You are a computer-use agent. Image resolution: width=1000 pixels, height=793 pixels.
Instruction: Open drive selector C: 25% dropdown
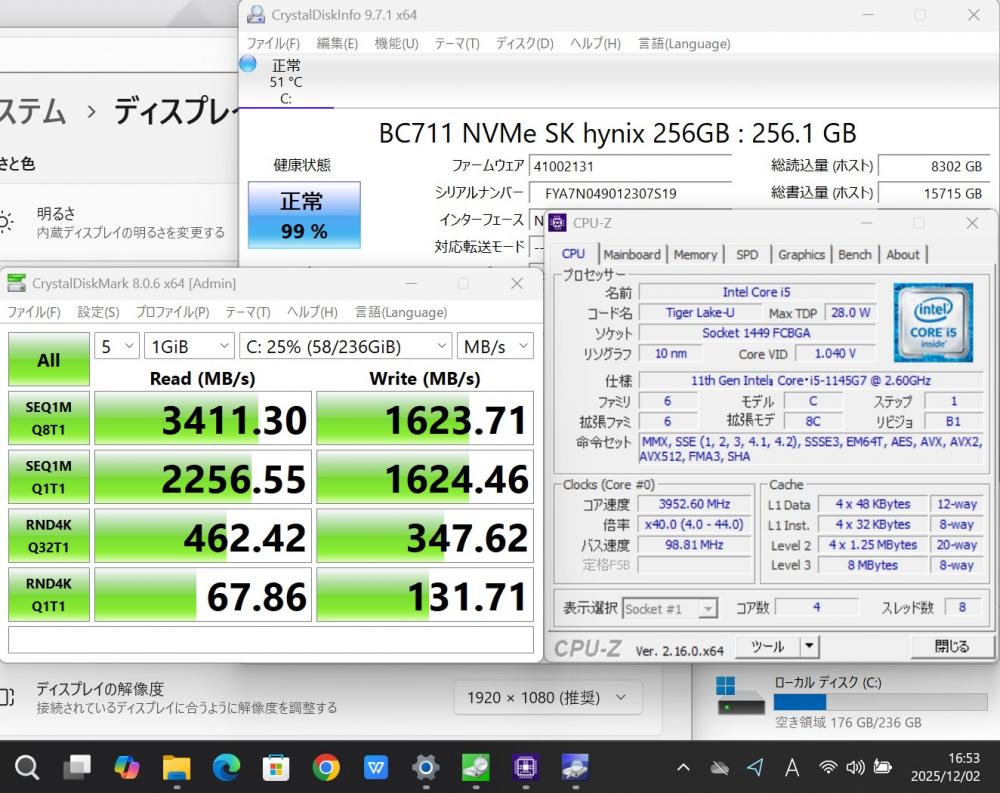346,346
